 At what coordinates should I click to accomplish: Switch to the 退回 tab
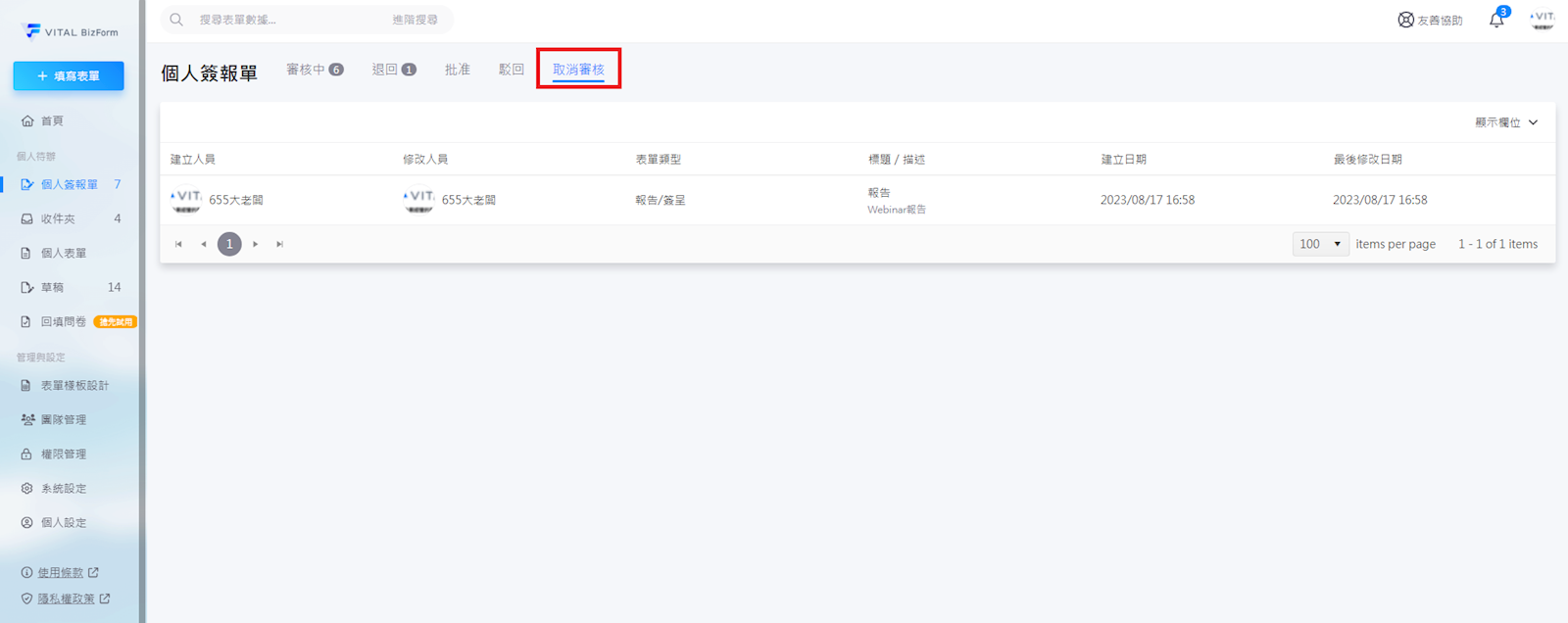coord(393,70)
